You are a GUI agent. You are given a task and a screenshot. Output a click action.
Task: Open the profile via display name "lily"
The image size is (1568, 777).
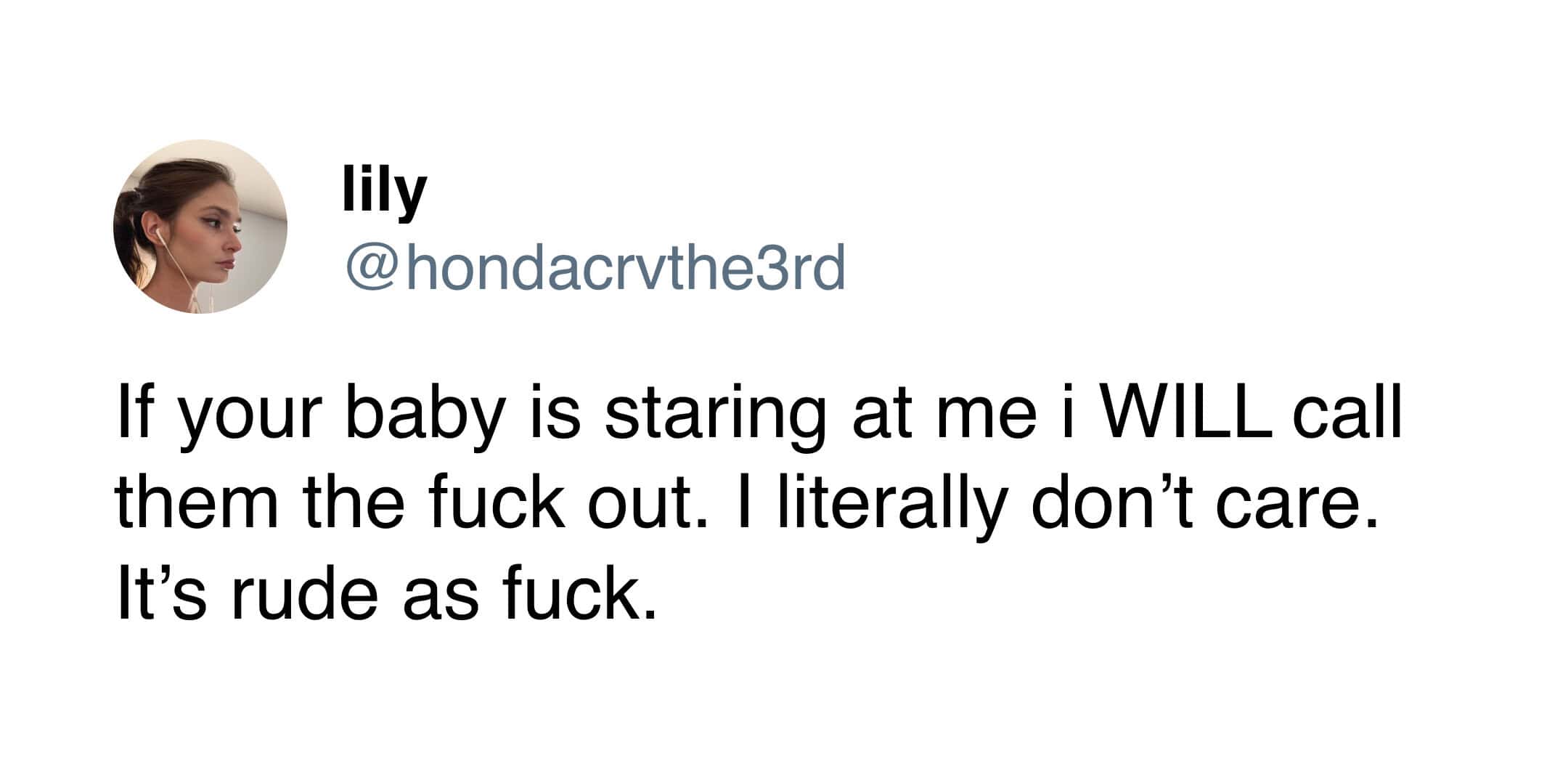coord(384,190)
